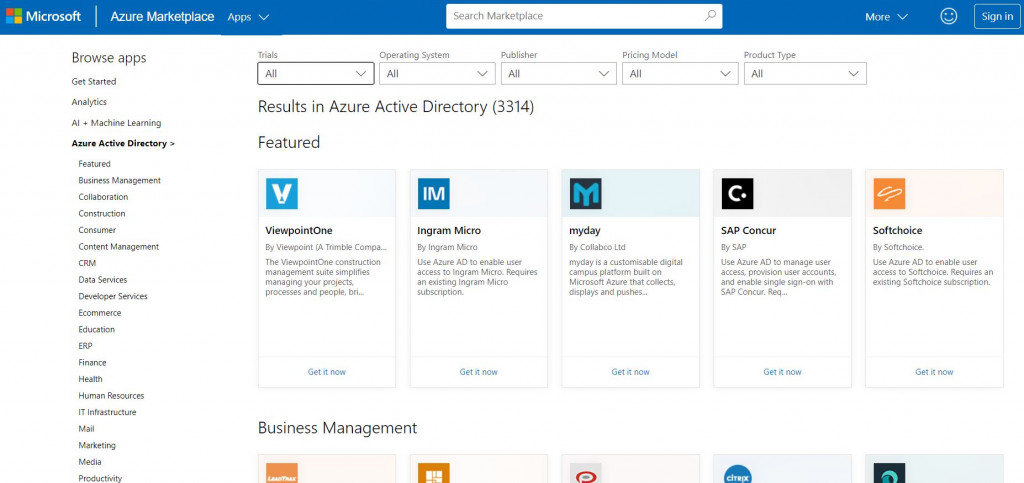
Task: Expand the Apps menu in header
Action: 248,17
